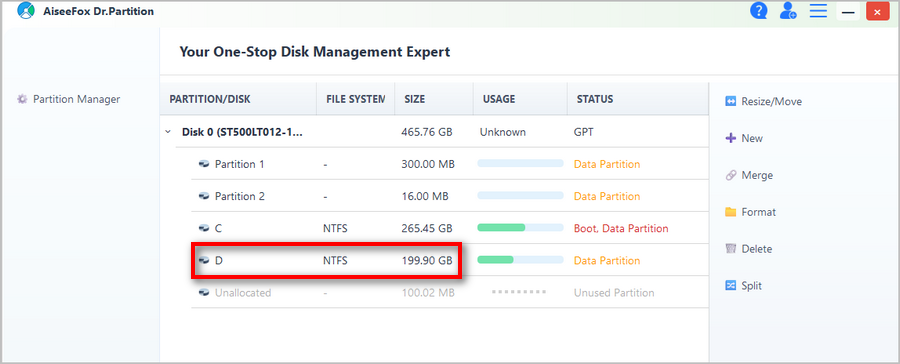This screenshot has height=364, width=900.
Task: Click the Unknown usage text
Action: (502, 132)
